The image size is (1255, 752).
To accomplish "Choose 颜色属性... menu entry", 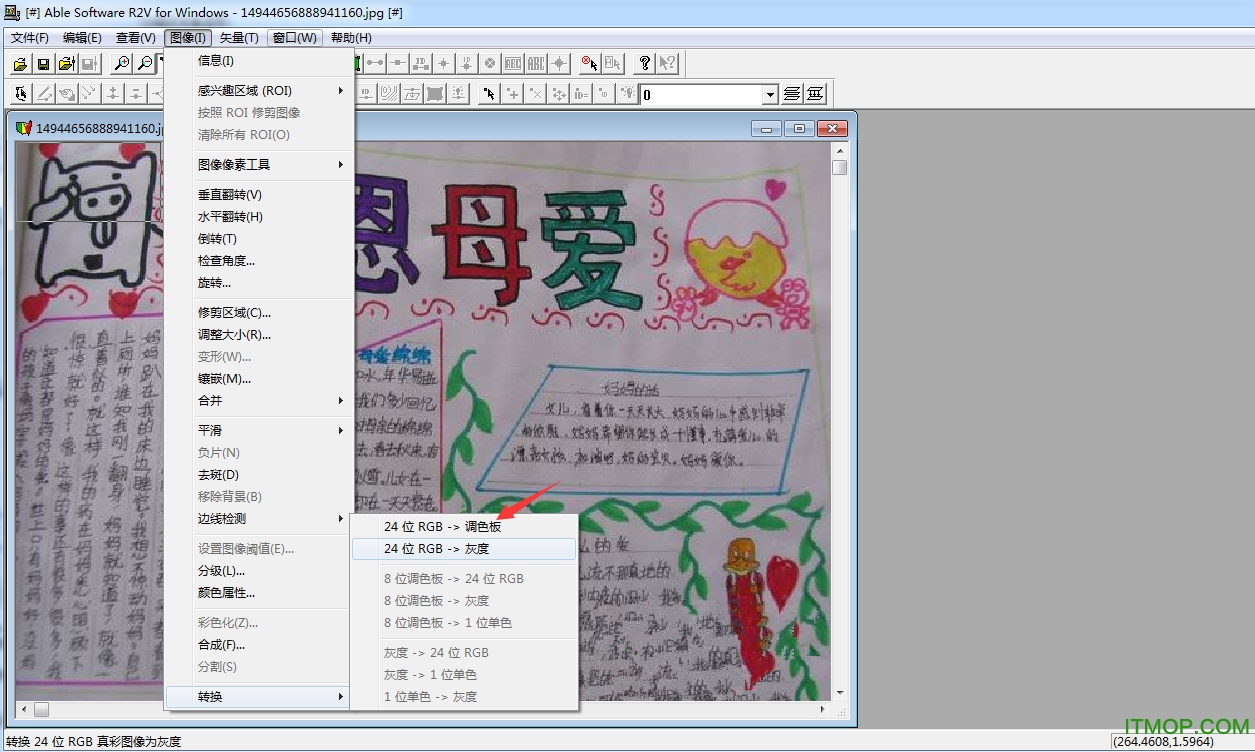I will 258,593.
